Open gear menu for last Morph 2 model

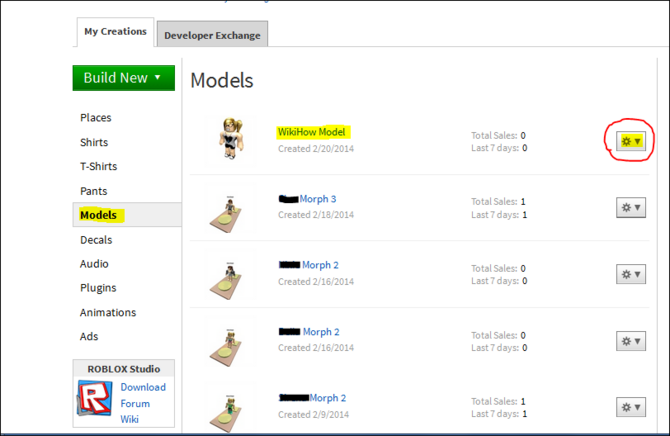631,407
